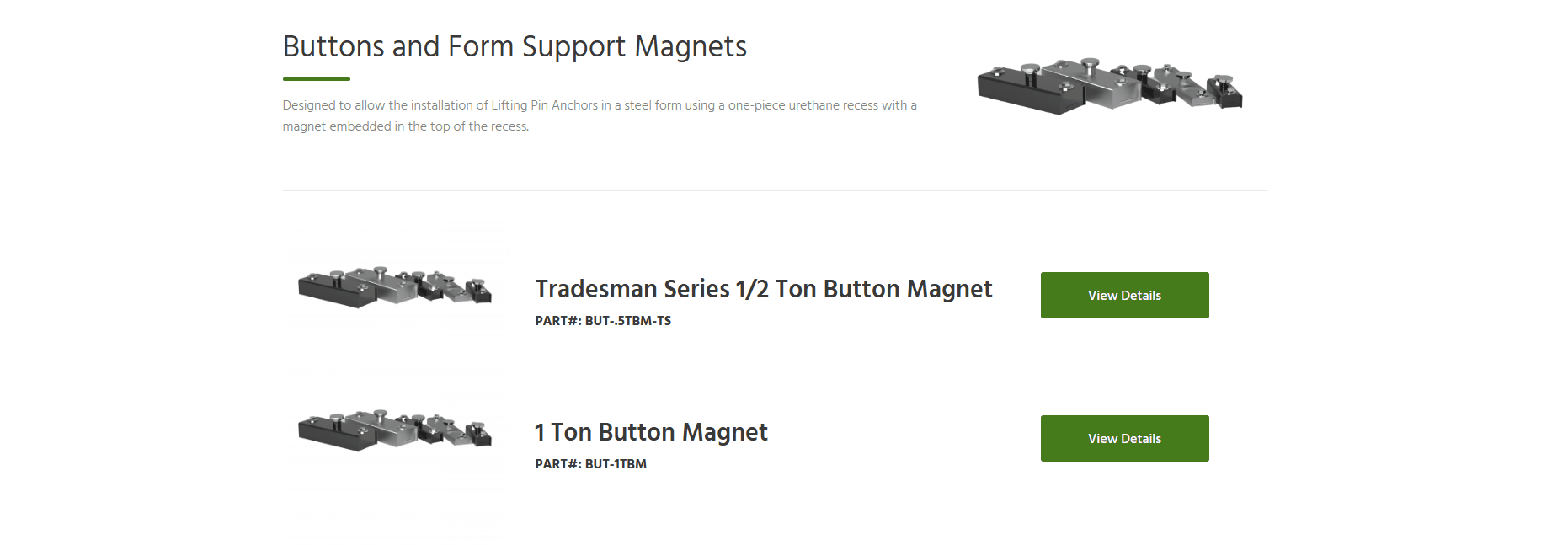This screenshot has height=545, width=1568.
Task: Click View Details for Tradesman Series magnet
Action: click(1124, 295)
